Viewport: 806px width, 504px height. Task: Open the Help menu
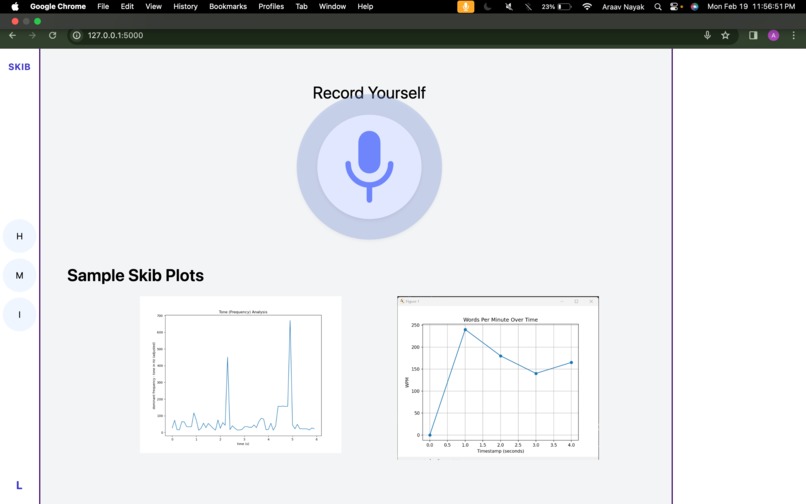coord(365,7)
